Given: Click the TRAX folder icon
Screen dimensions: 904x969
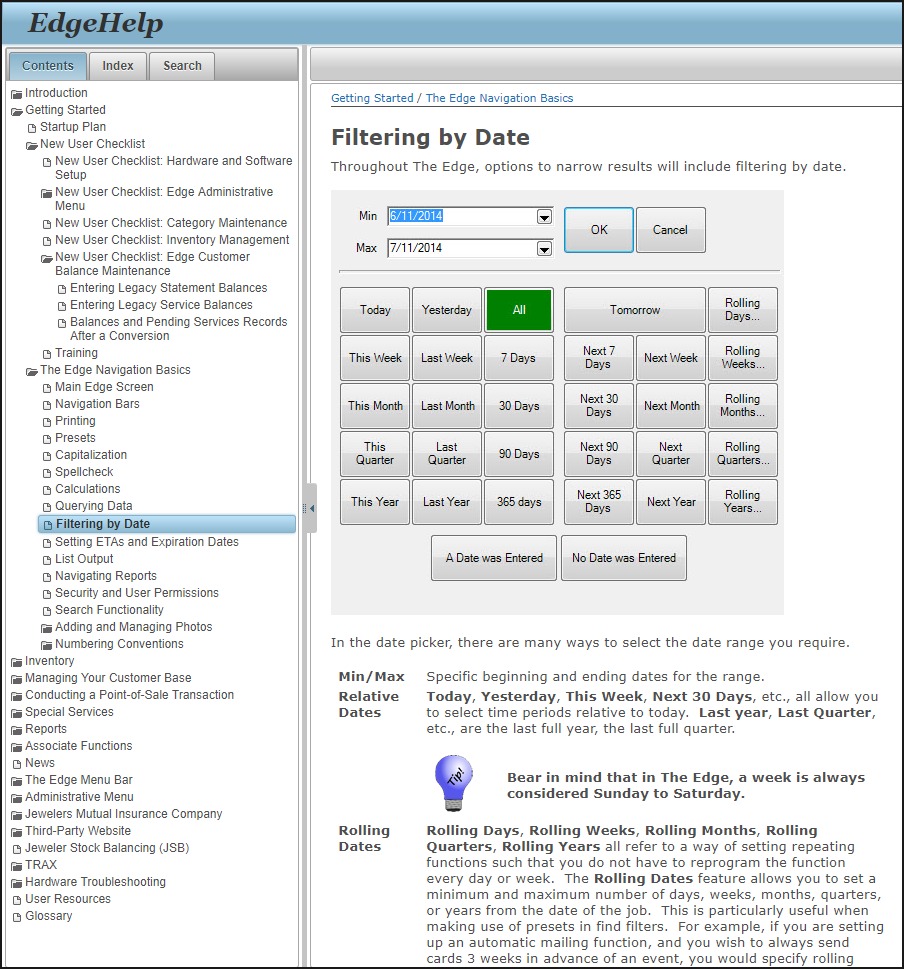Looking at the screenshot, I should tap(17, 866).
